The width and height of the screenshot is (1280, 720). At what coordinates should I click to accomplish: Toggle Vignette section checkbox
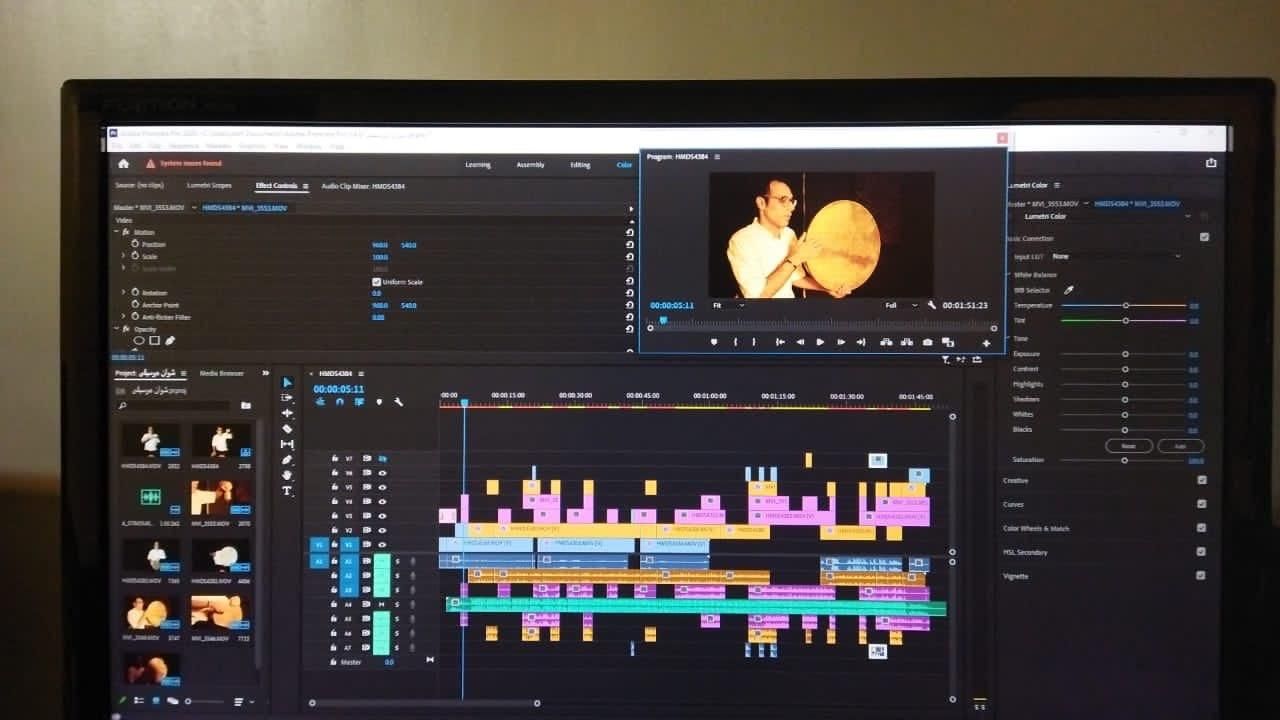1202,575
